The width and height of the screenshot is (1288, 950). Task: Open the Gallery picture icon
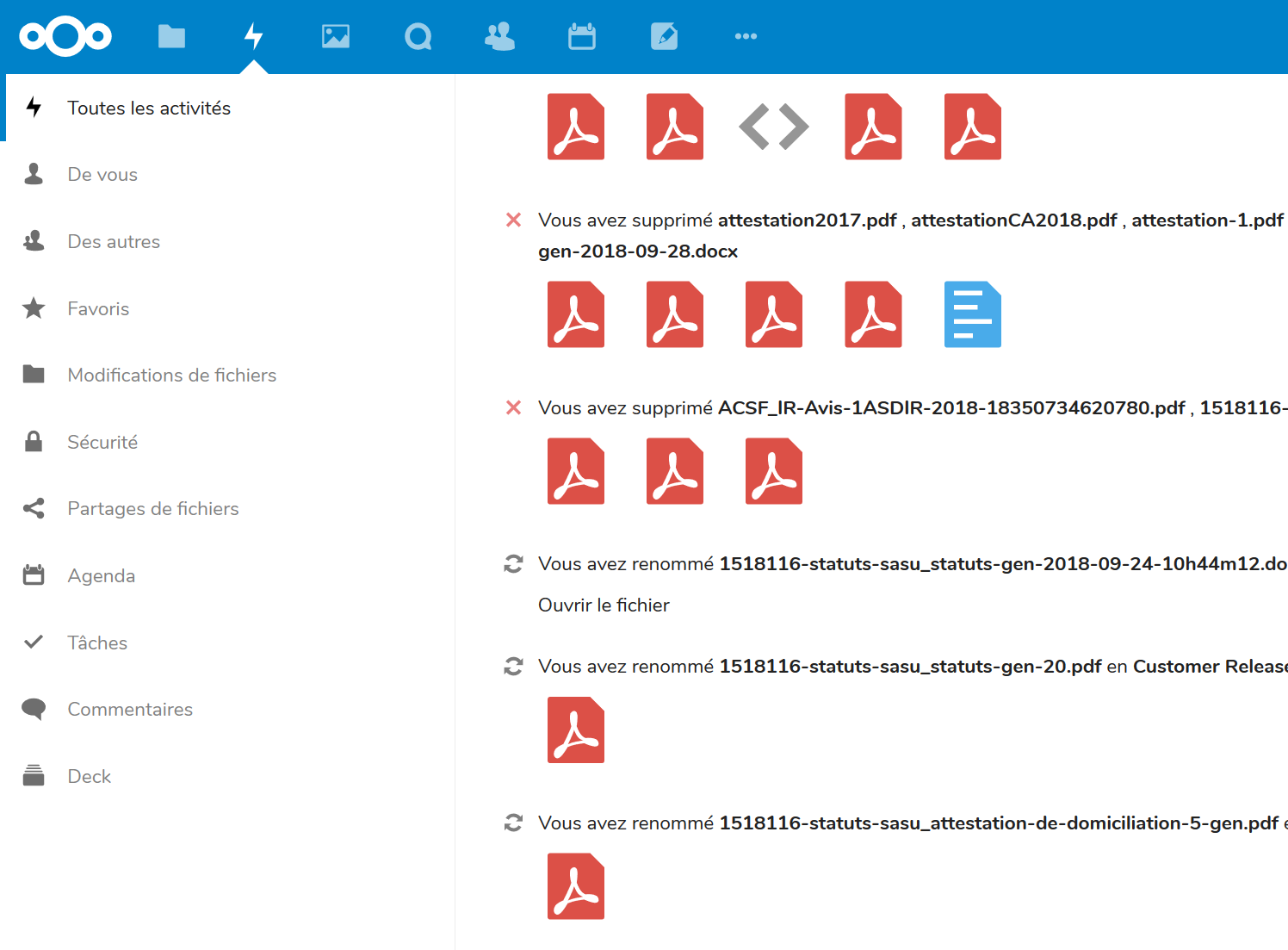336,36
